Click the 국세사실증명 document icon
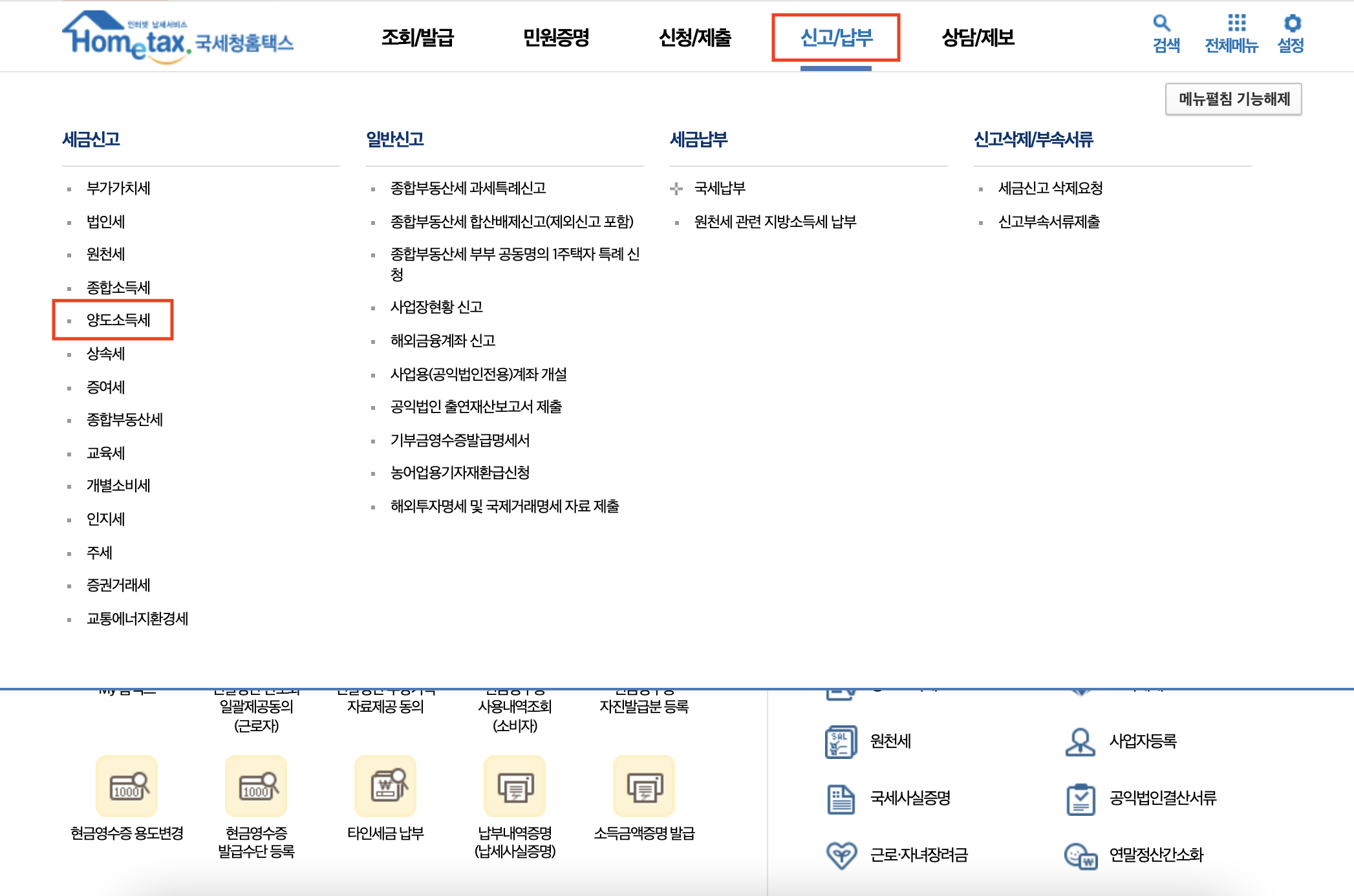This screenshot has height=896, width=1354. point(841,798)
